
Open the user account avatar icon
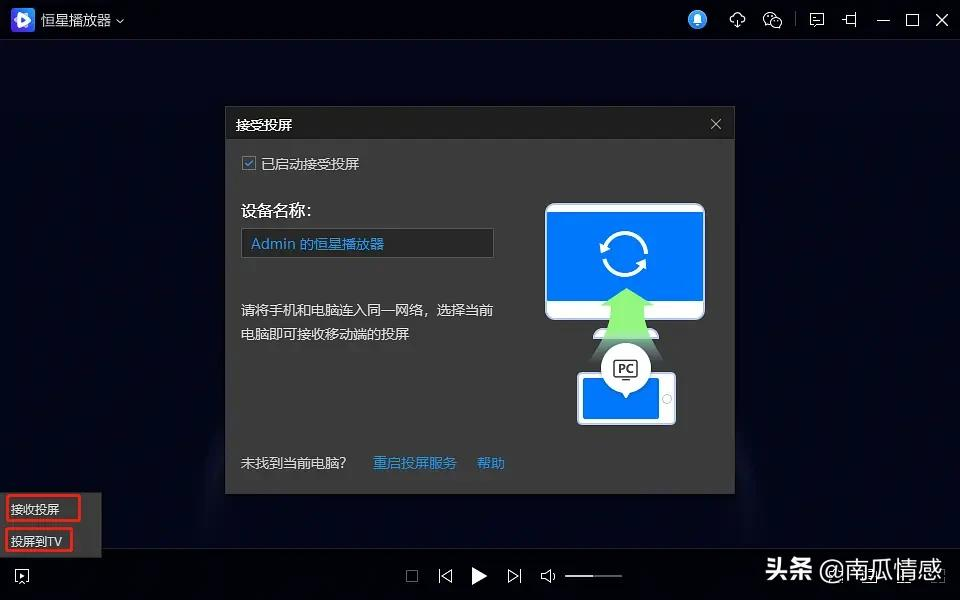[x=697, y=20]
